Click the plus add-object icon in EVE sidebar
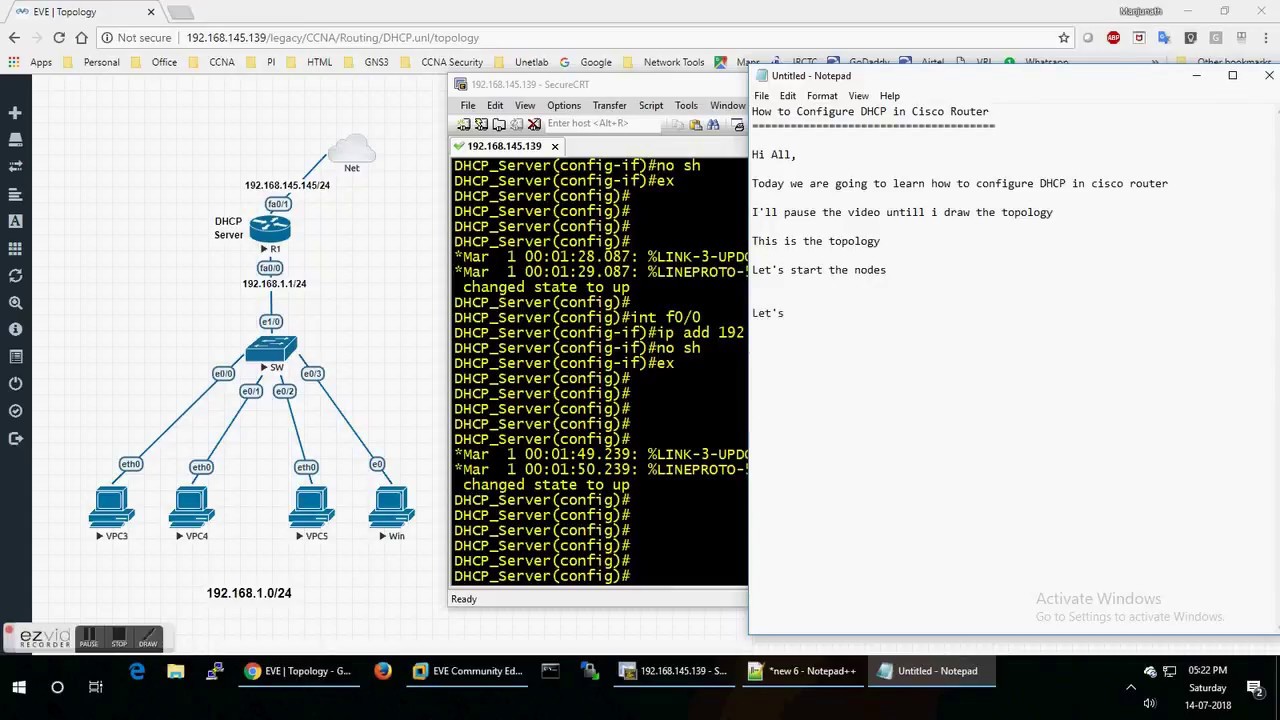The width and height of the screenshot is (1280, 720). [15, 113]
